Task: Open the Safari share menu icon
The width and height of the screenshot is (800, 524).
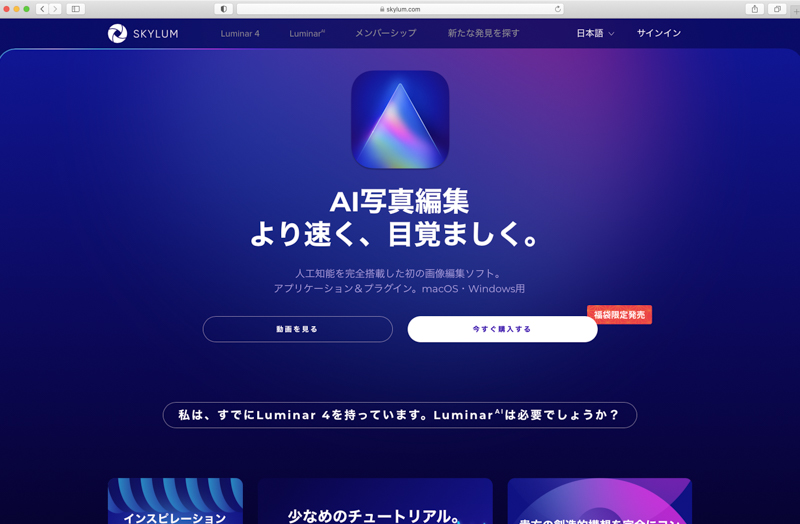Action: (755, 9)
